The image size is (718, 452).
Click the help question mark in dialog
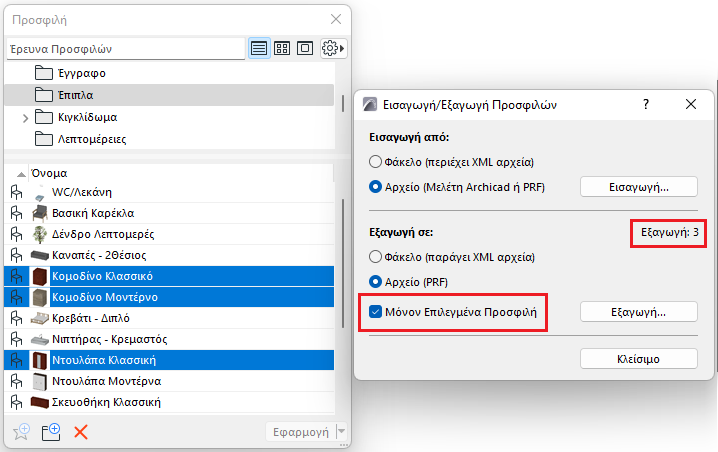(x=646, y=104)
